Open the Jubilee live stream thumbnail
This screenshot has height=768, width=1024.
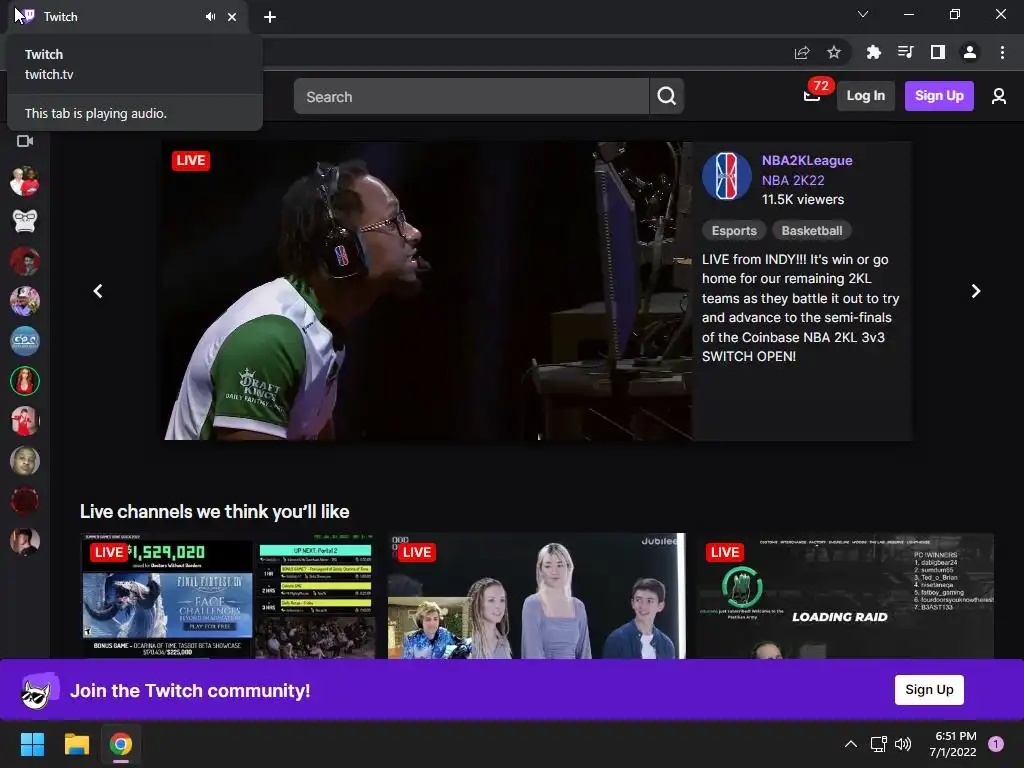coord(536,596)
